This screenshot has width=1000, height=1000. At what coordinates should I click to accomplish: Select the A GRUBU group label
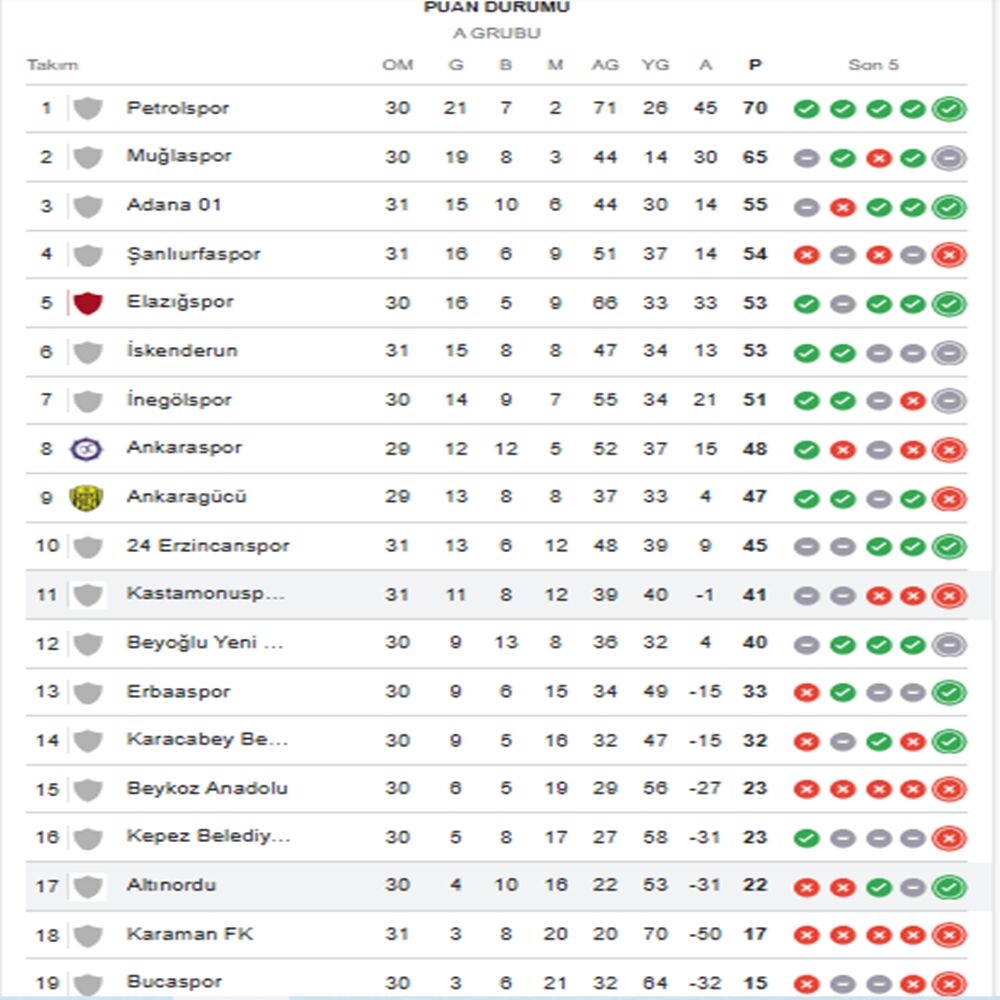pyautogui.click(x=497, y=33)
